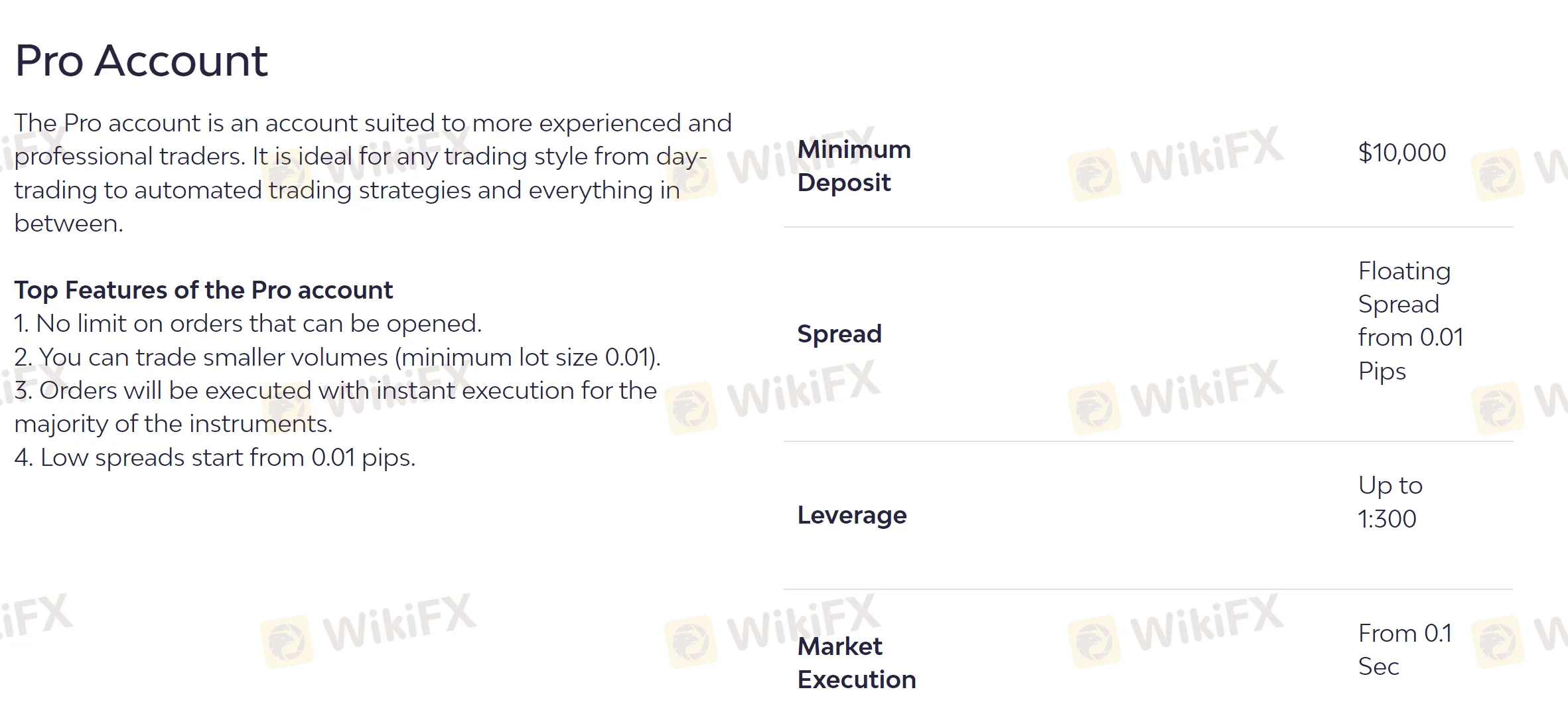
Task: Select the minimum lot size 0.01 feature
Action: pyautogui.click(x=338, y=357)
